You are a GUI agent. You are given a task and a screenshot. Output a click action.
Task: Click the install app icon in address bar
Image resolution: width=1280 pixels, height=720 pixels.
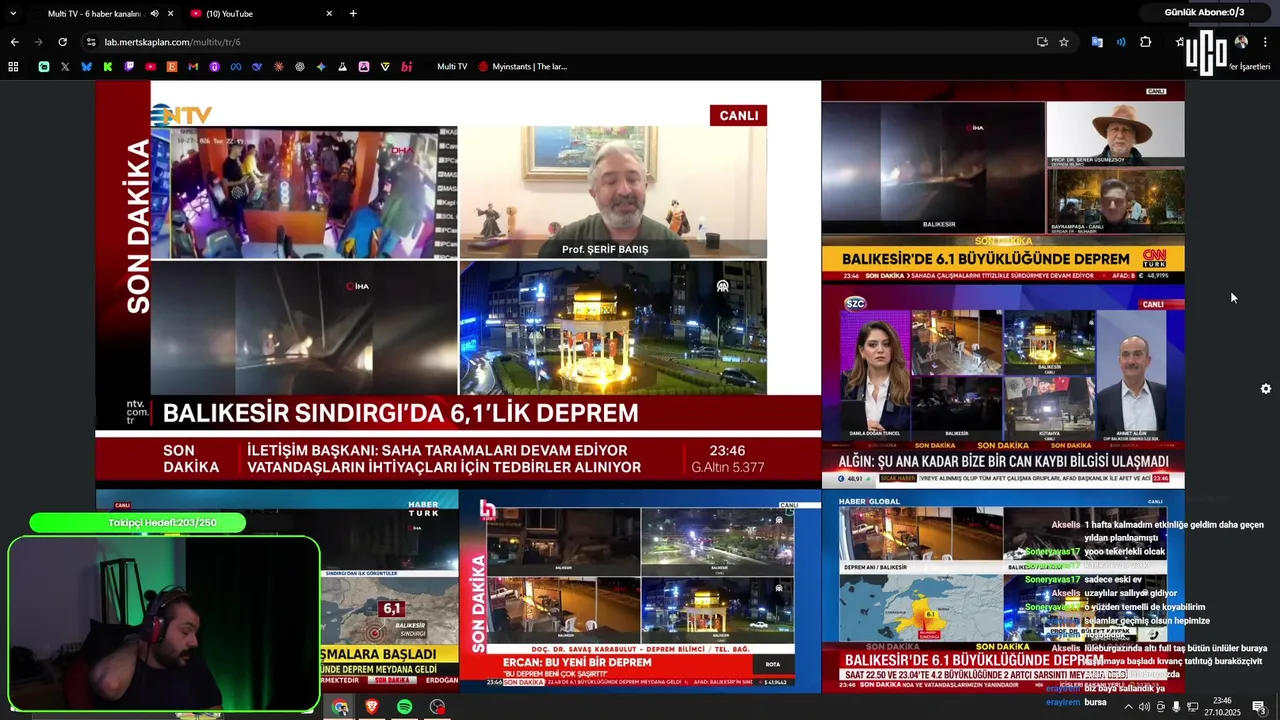(x=1042, y=42)
